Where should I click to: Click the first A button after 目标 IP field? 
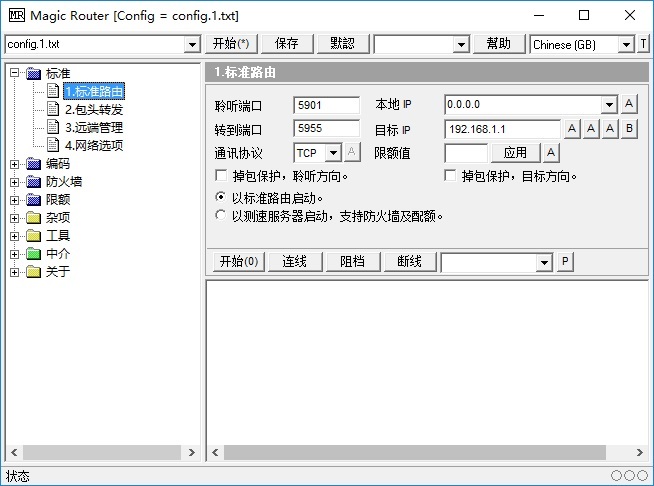pyautogui.click(x=572, y=128)
